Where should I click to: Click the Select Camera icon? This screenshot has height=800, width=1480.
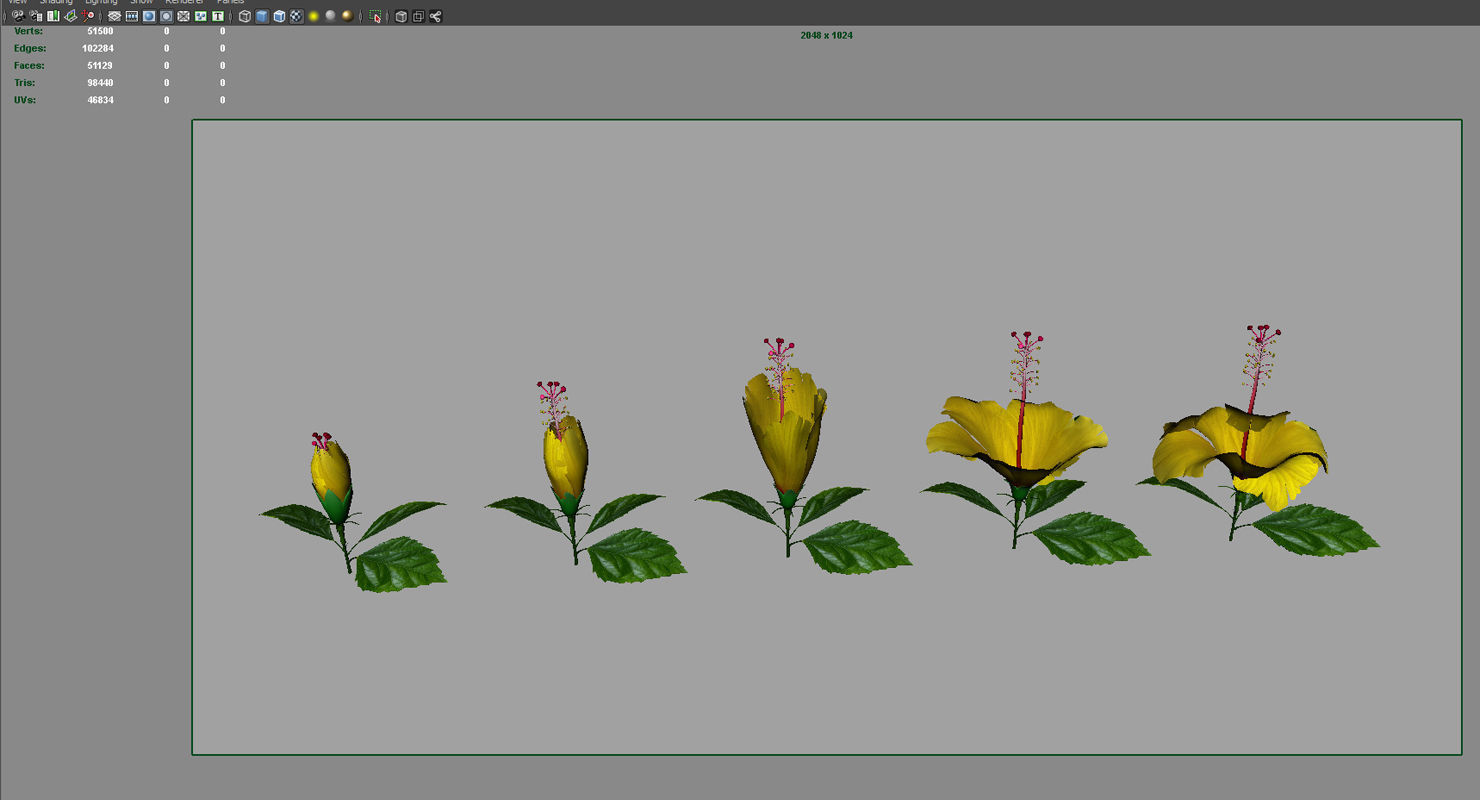18,16
